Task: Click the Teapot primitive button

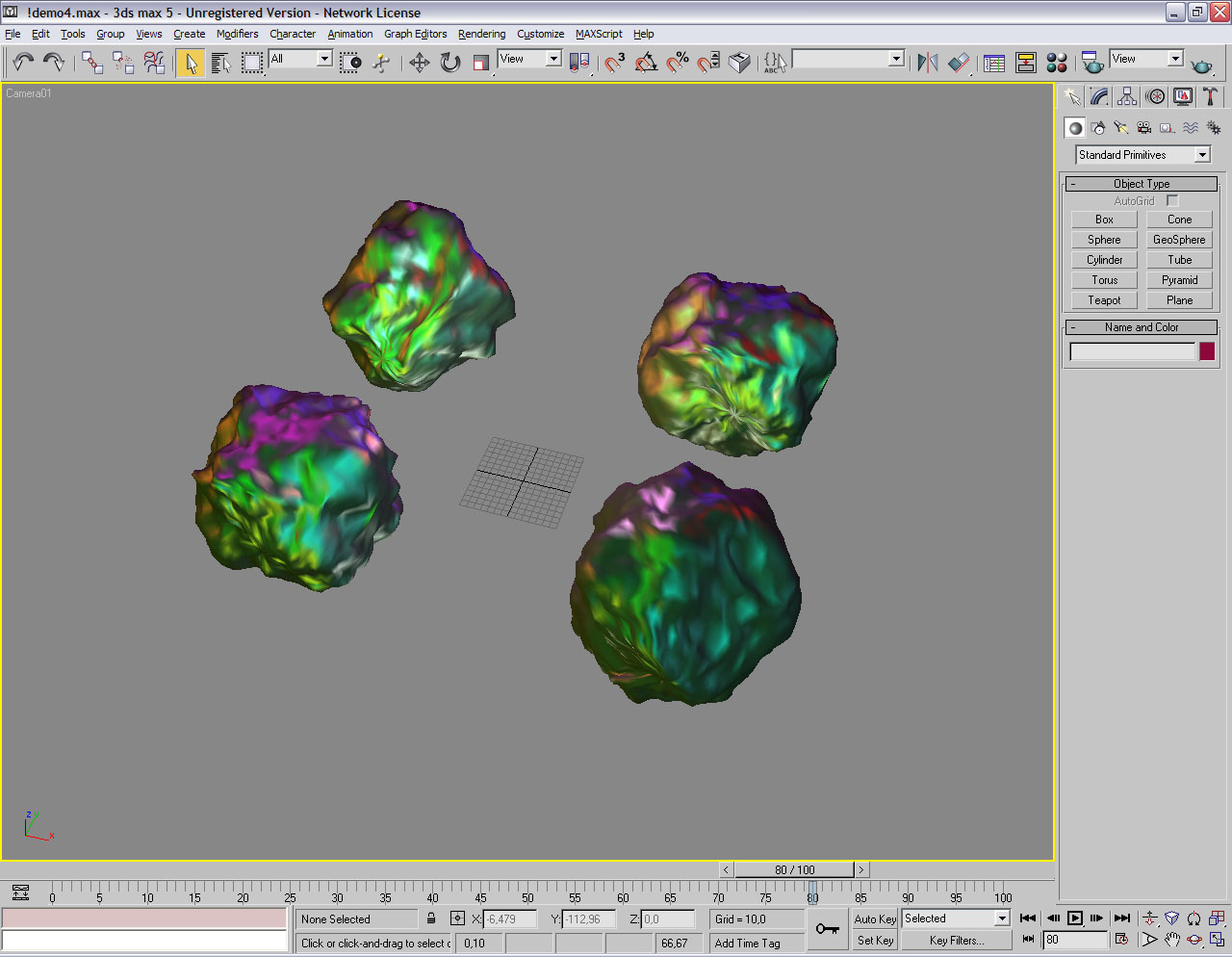Action: (x=1104, y=300)
